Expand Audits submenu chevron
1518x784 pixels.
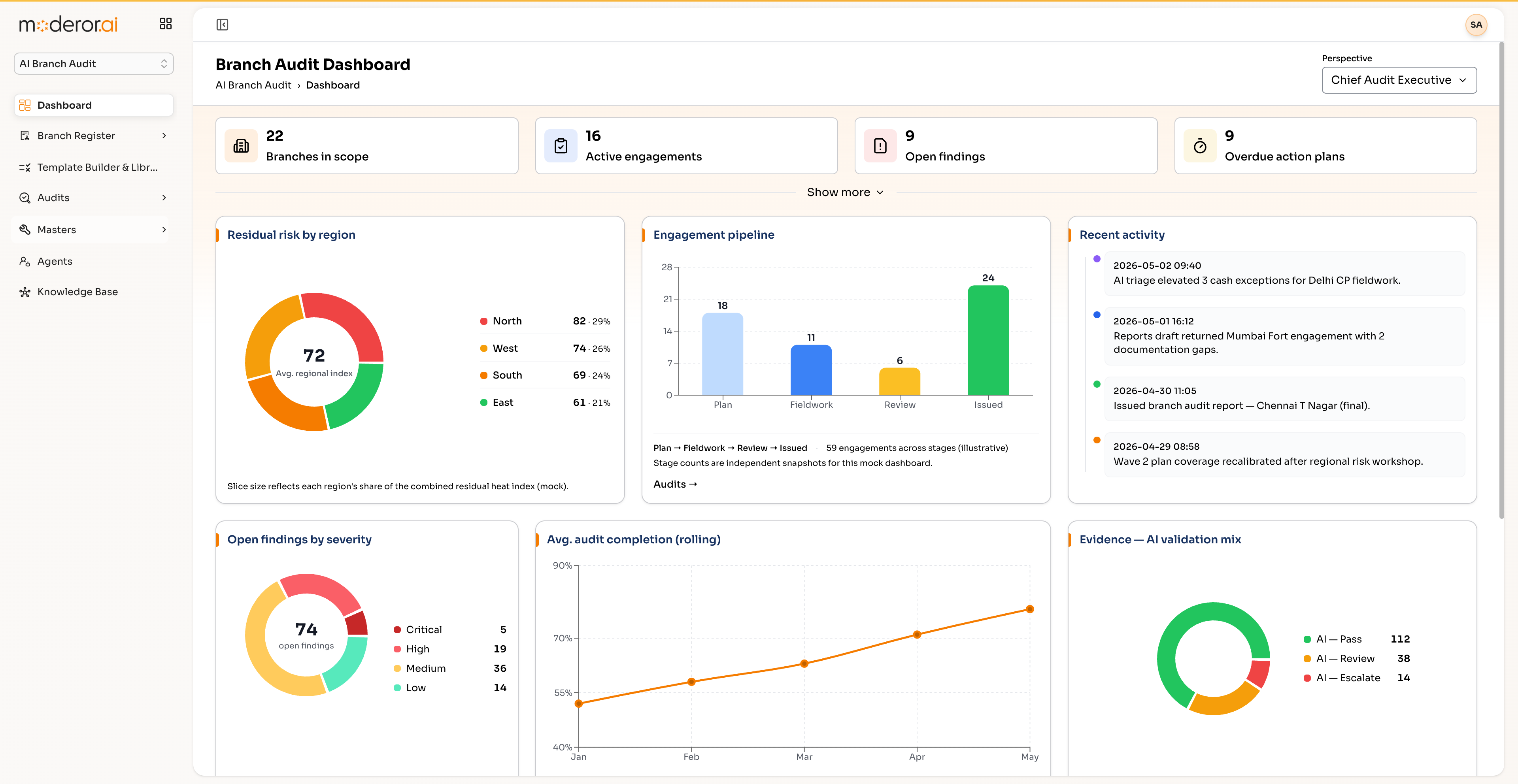tap(164, 198)
